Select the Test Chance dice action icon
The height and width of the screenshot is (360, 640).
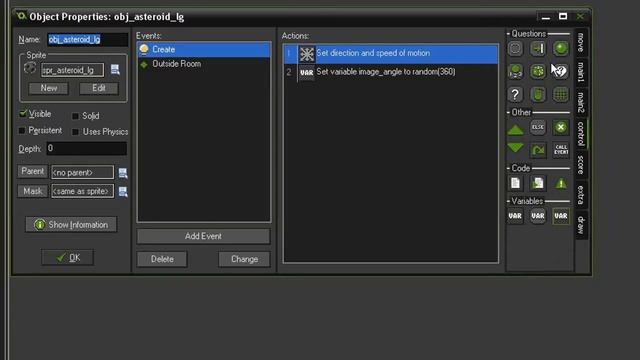pyautogui.click(x=538, y=71)
